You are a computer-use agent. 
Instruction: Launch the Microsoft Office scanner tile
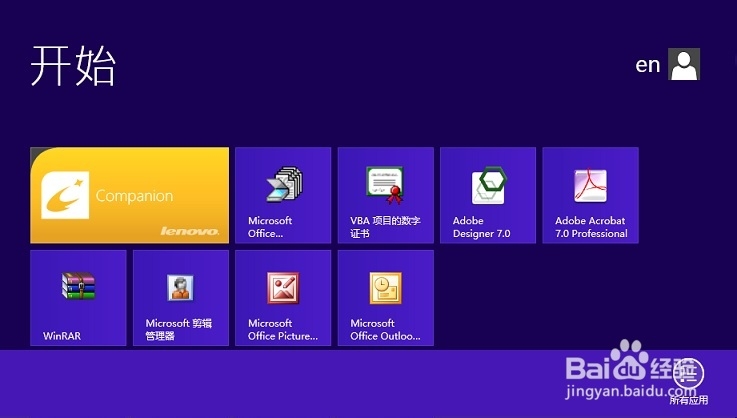pos(283,195)
